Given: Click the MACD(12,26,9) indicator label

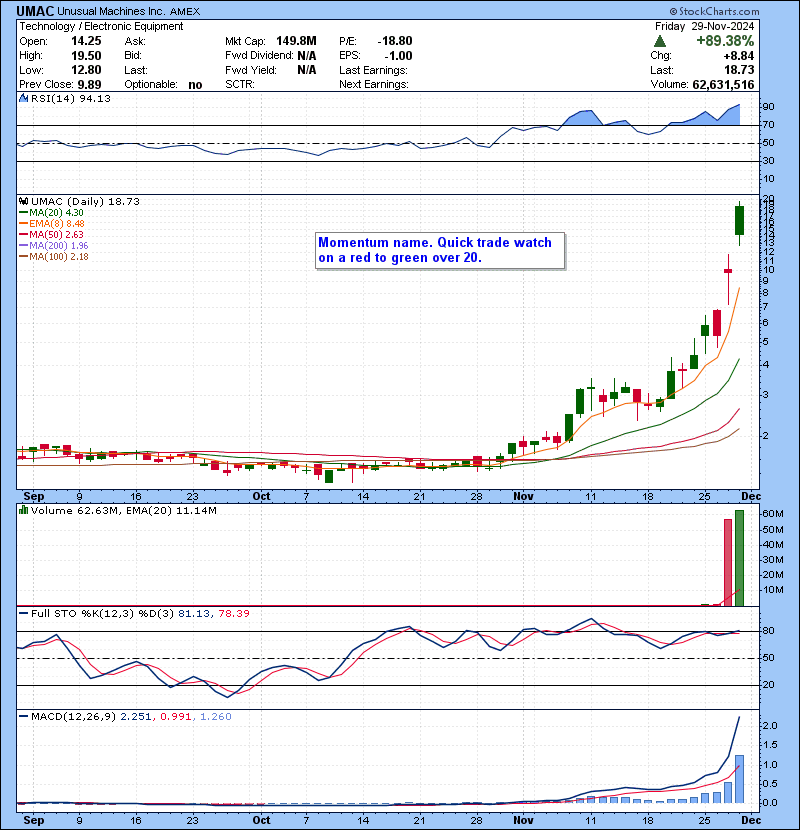Looking at the screenshot, I should click(73, 717).
